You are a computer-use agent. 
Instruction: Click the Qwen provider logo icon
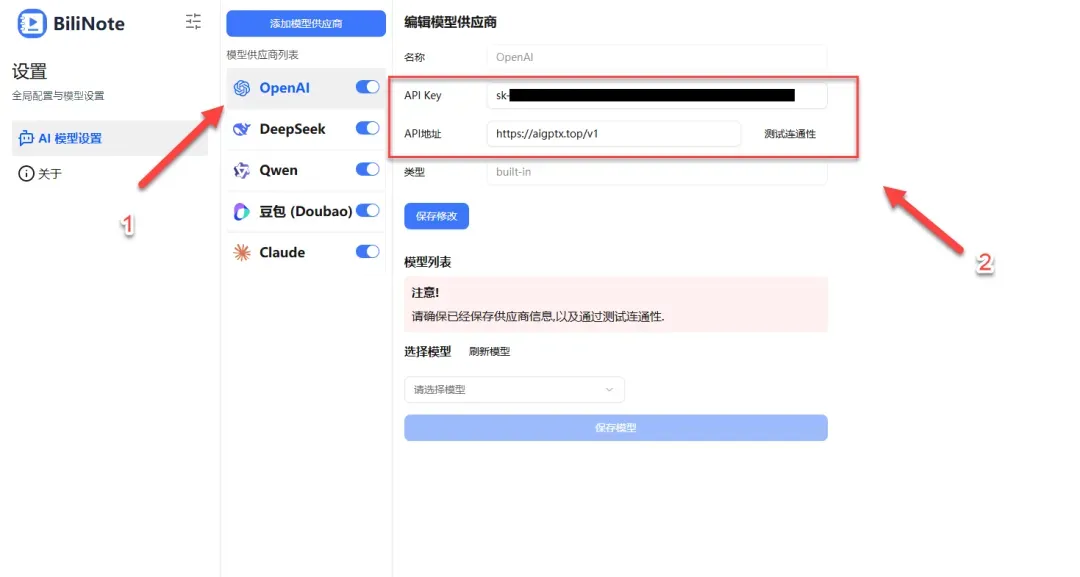pyautogui.click(x=242, y=170)
